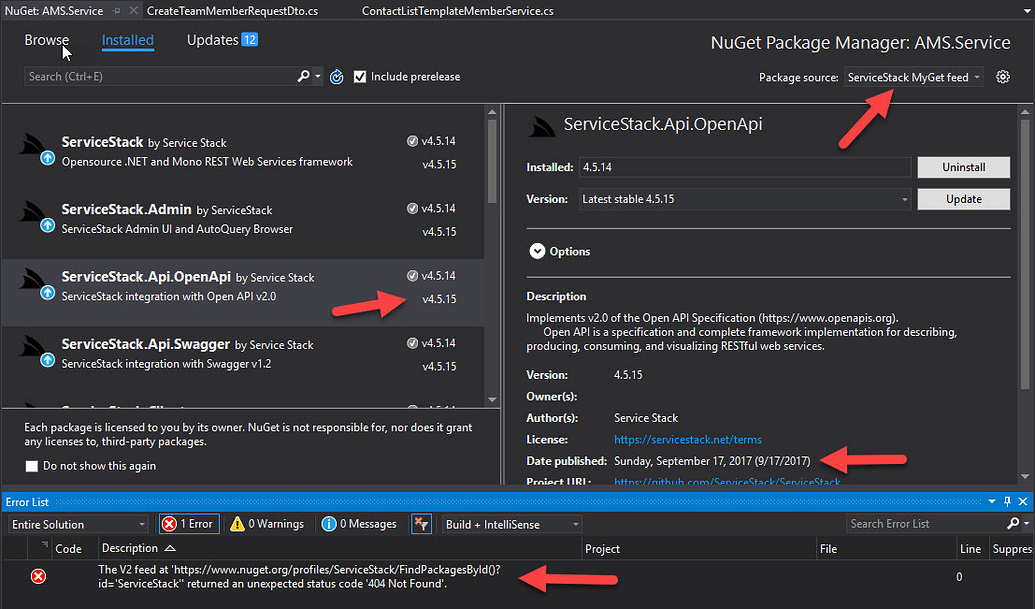
Task: Click the Update button
Action: coord(963,199)
